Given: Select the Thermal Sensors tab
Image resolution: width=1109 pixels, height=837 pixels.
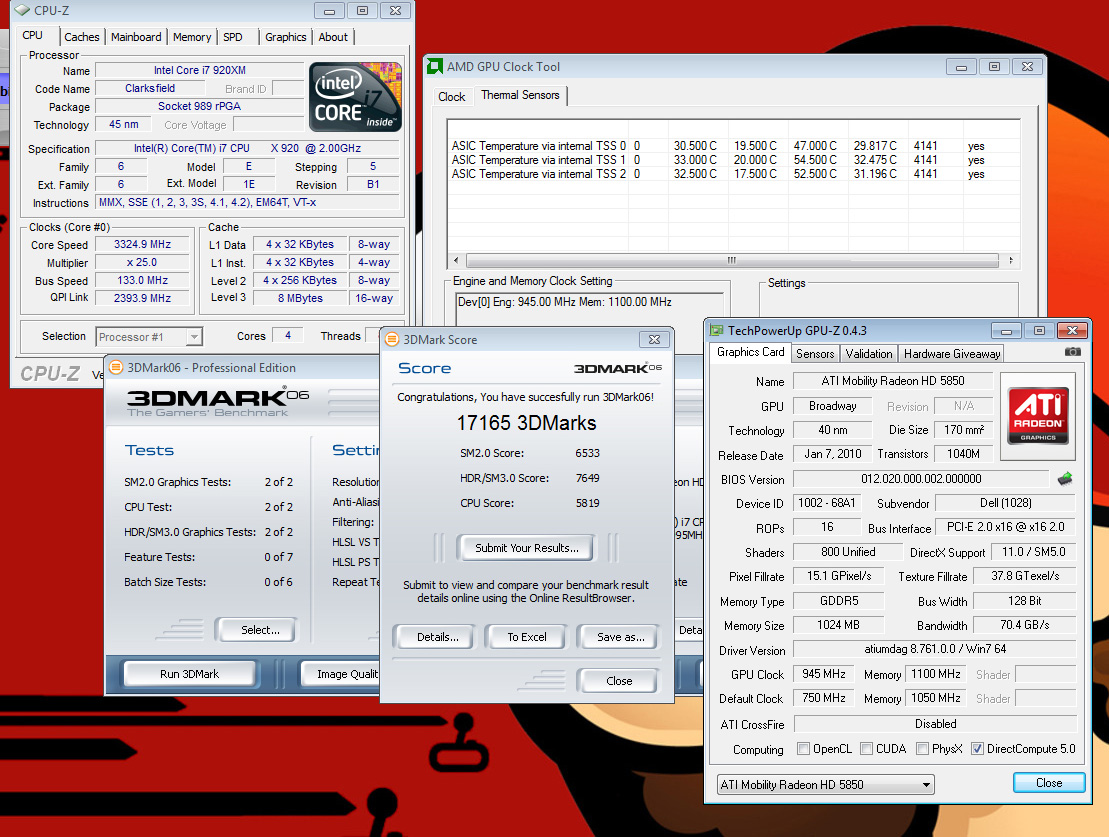Looking at the screenshot, I should 521,95.
